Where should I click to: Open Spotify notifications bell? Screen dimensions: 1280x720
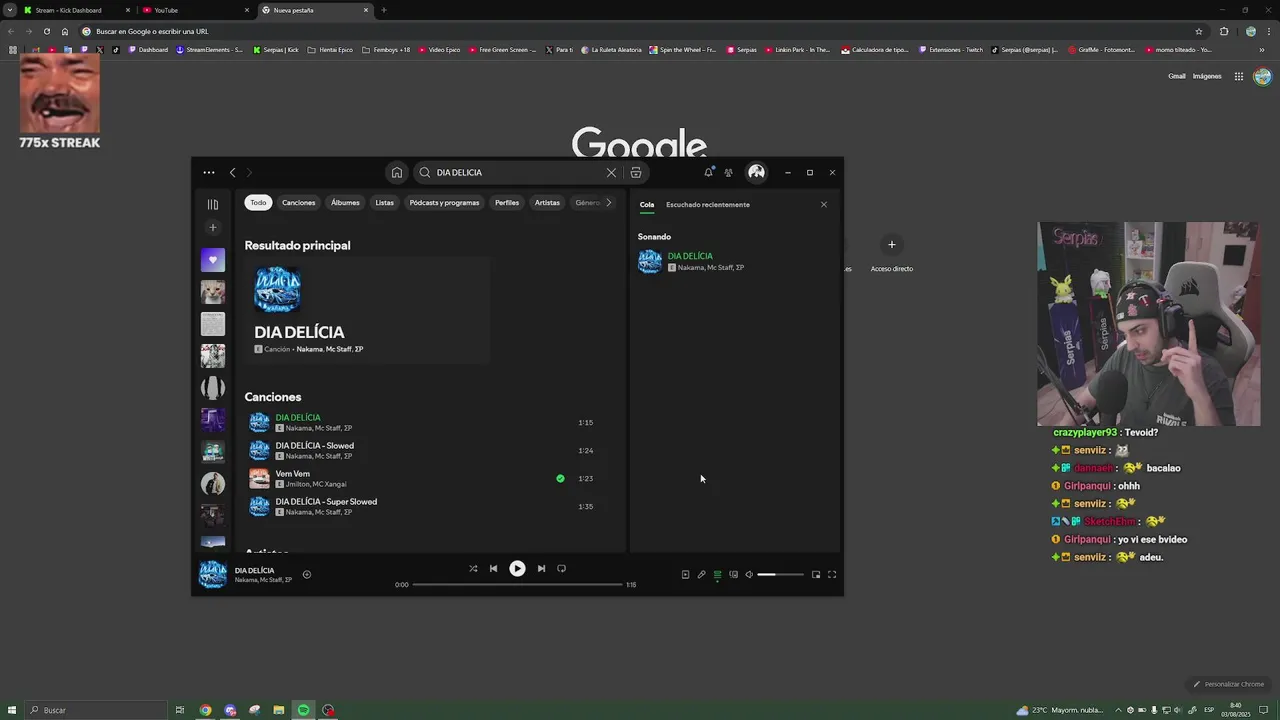pos(708,173)
